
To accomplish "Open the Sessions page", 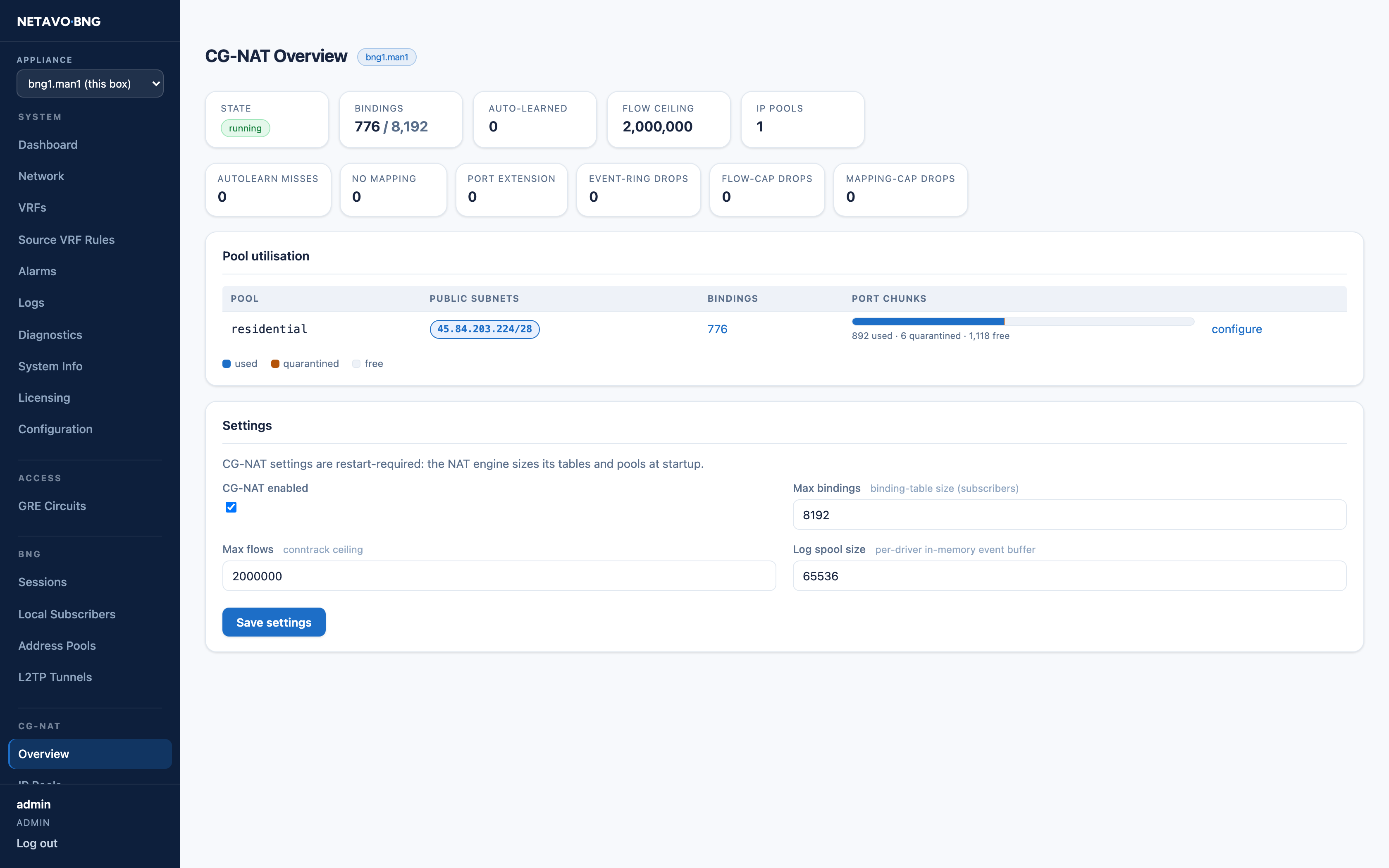I will (42, 582).
